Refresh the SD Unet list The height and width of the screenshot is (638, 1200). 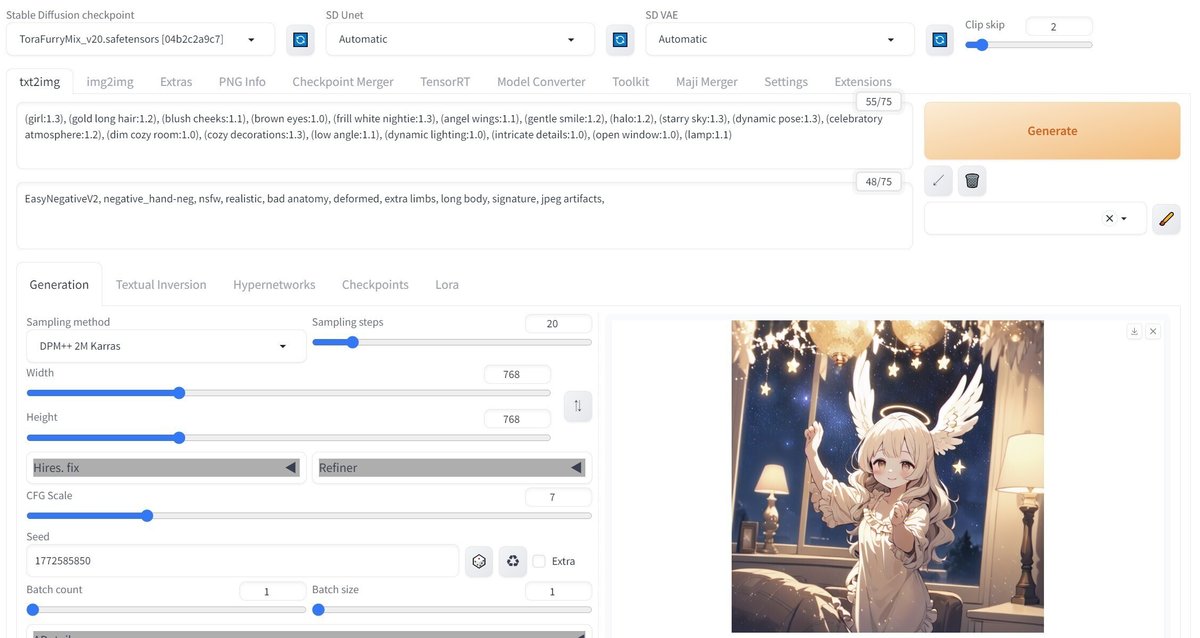(x=619, y=39)
